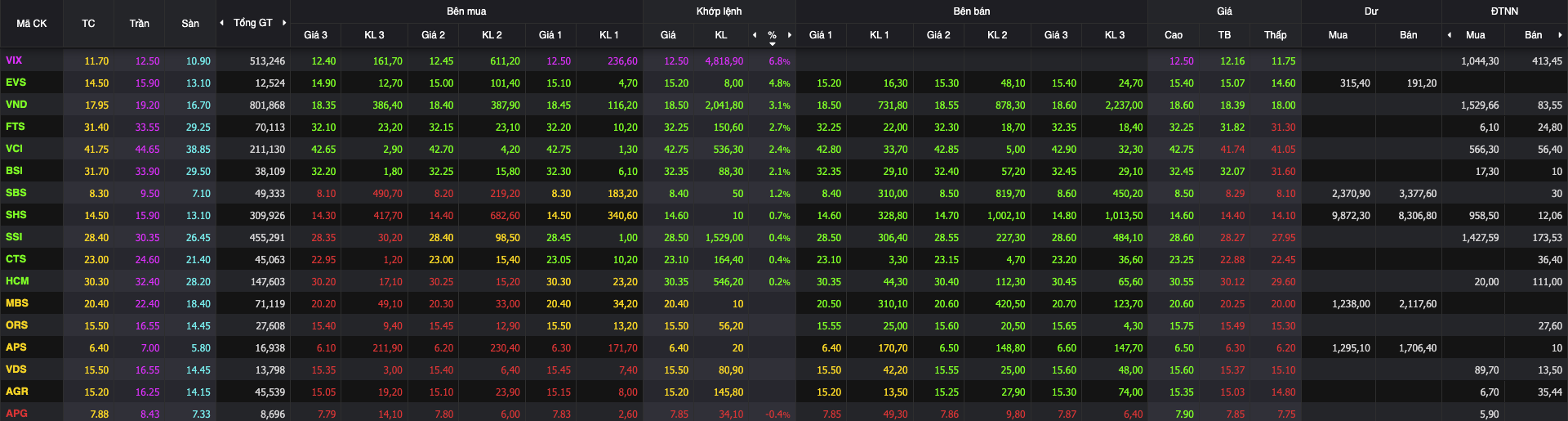Click EVS percent change 4.8%
The height and width of the screenshot is (421, 1568).
(779, 83)
